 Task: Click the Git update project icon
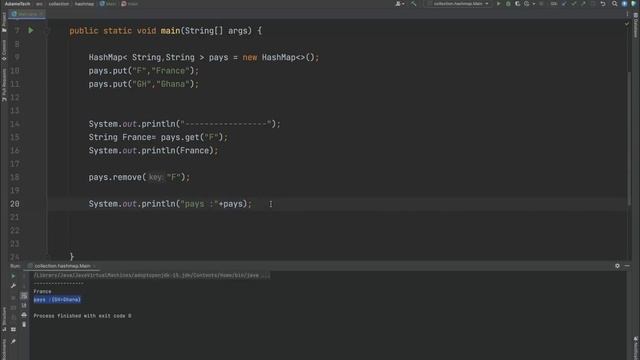tap(564, 4)
